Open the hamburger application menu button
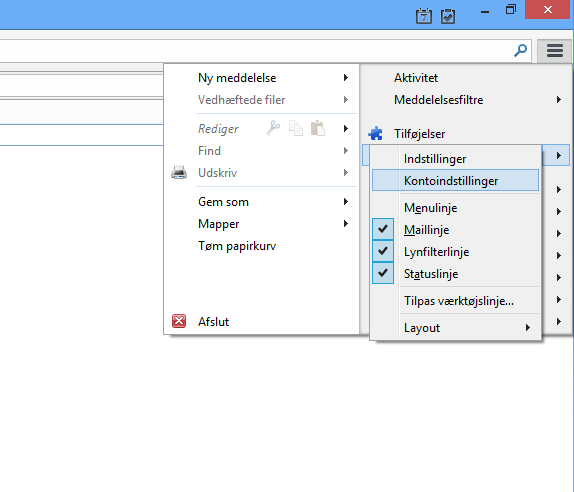 pyautogui.click(x=554, y=51)
